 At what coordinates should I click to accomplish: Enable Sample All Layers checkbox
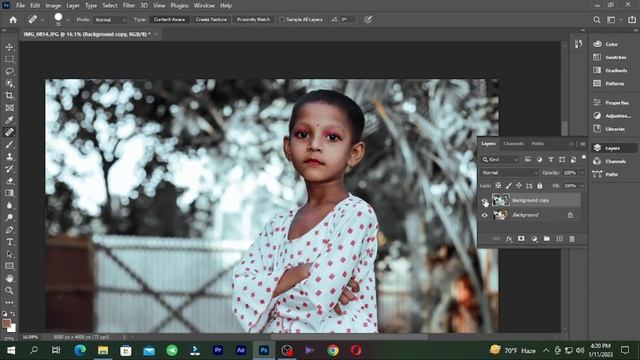(282, 20)
